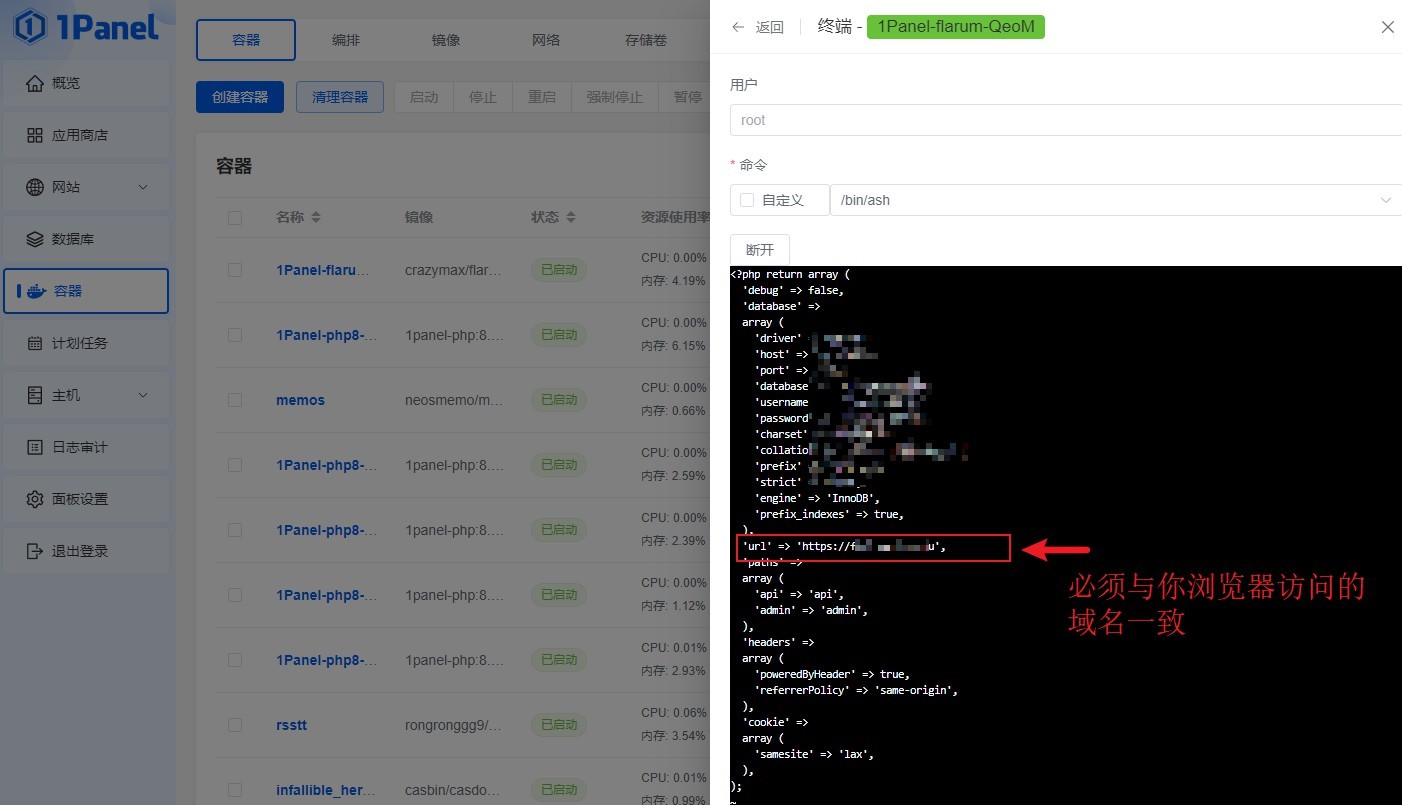Click the casbin/casdo image cell text

pos(453,790)
